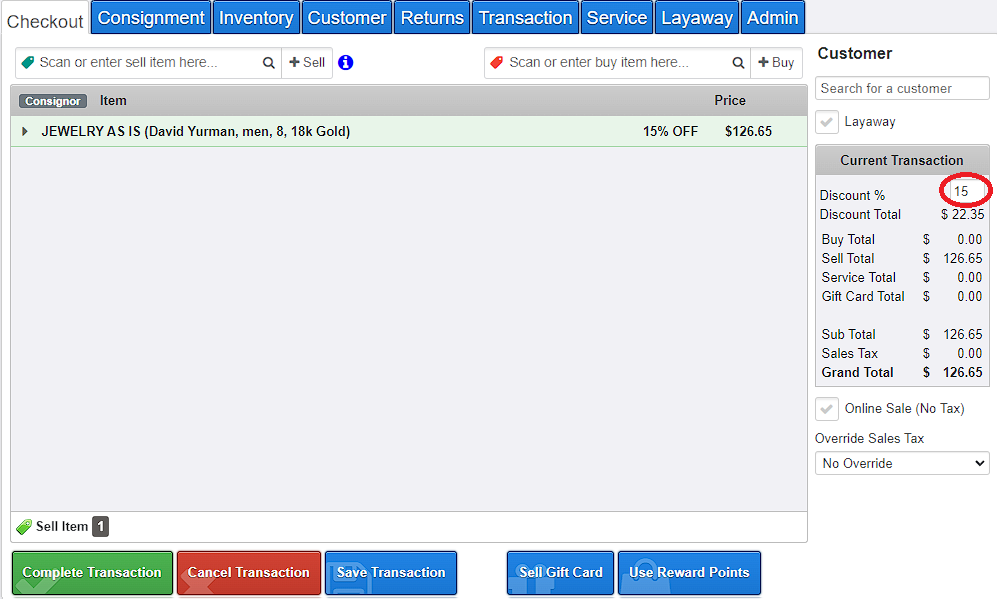Image resolution: width=997 pixels, height=599 pixels.
Task: Toggle the Consignor badge in header
Action: 53,101
